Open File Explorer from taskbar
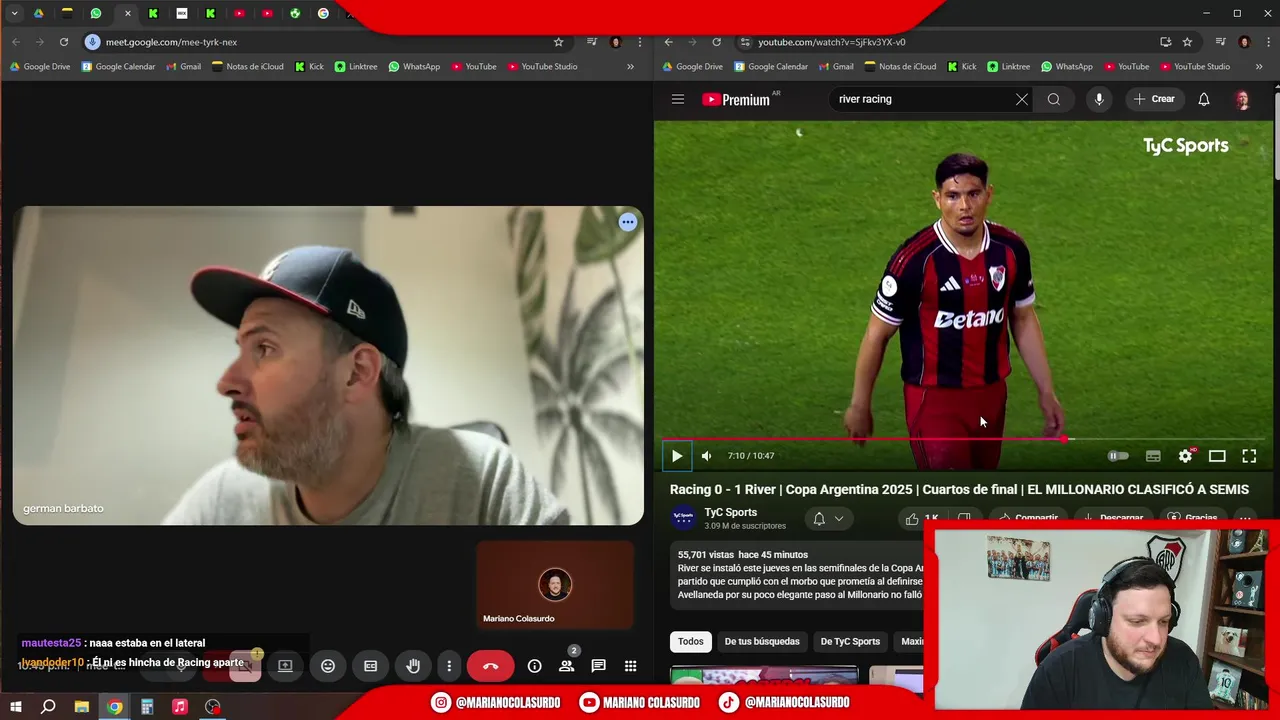 click(x=82, y=706)
